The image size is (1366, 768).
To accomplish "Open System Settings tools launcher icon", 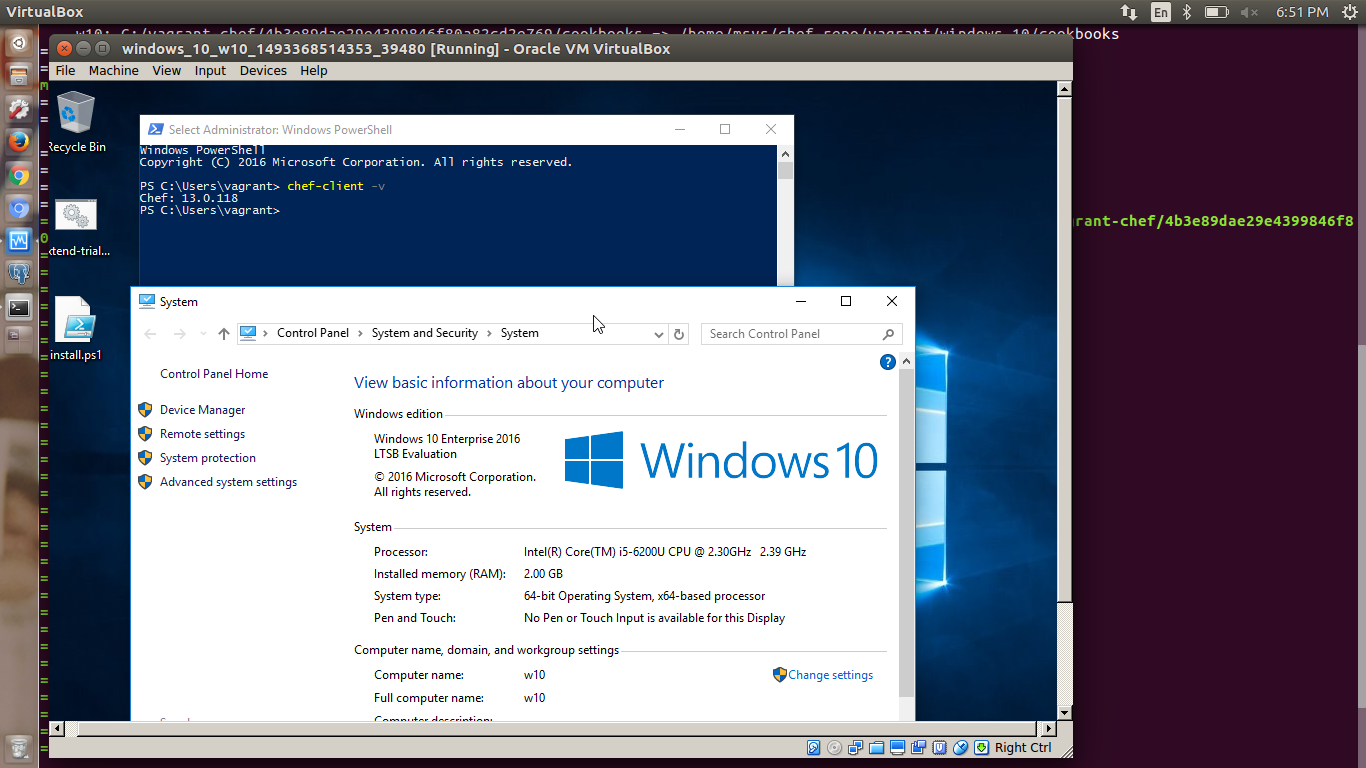I will (19, 109).
